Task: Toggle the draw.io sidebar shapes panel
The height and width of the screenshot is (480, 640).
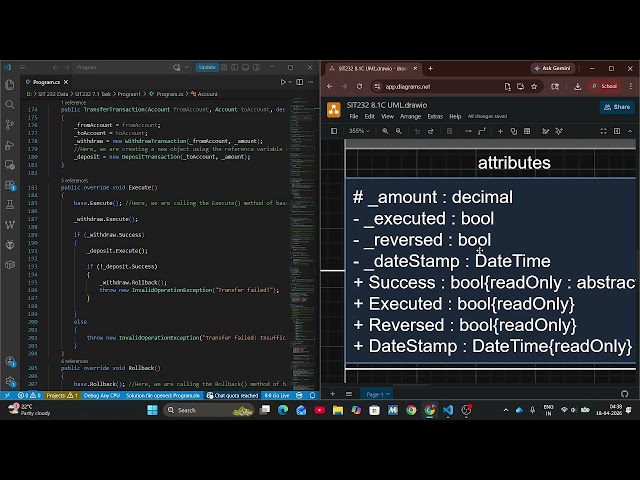Action: 334,131
